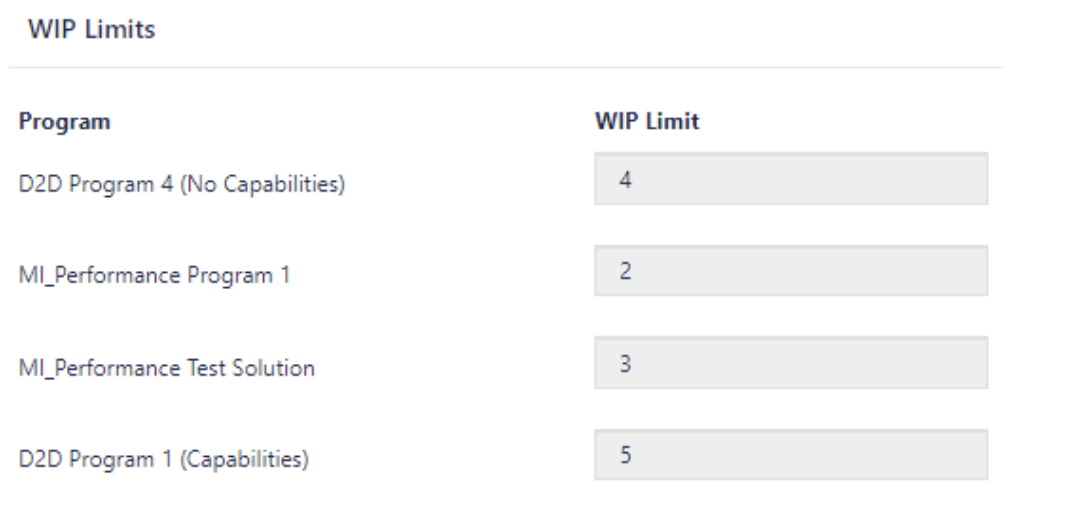Screen dimensions: 1086x510
Task: Click the number 4 in the first limit box
Action: (625, 180)
